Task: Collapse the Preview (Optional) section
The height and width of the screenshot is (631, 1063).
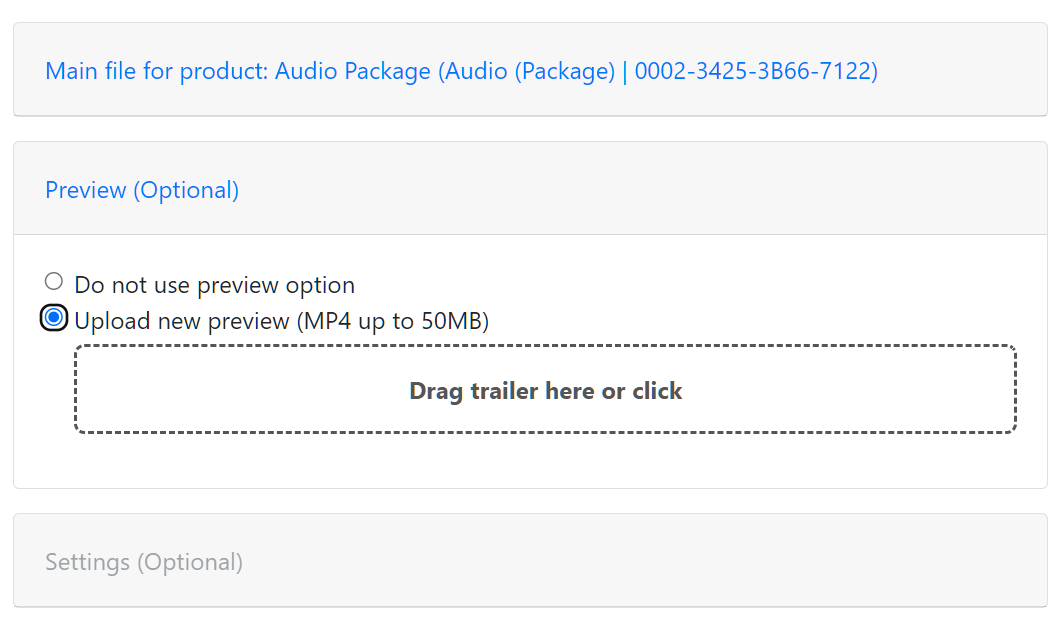Action: 142,190
